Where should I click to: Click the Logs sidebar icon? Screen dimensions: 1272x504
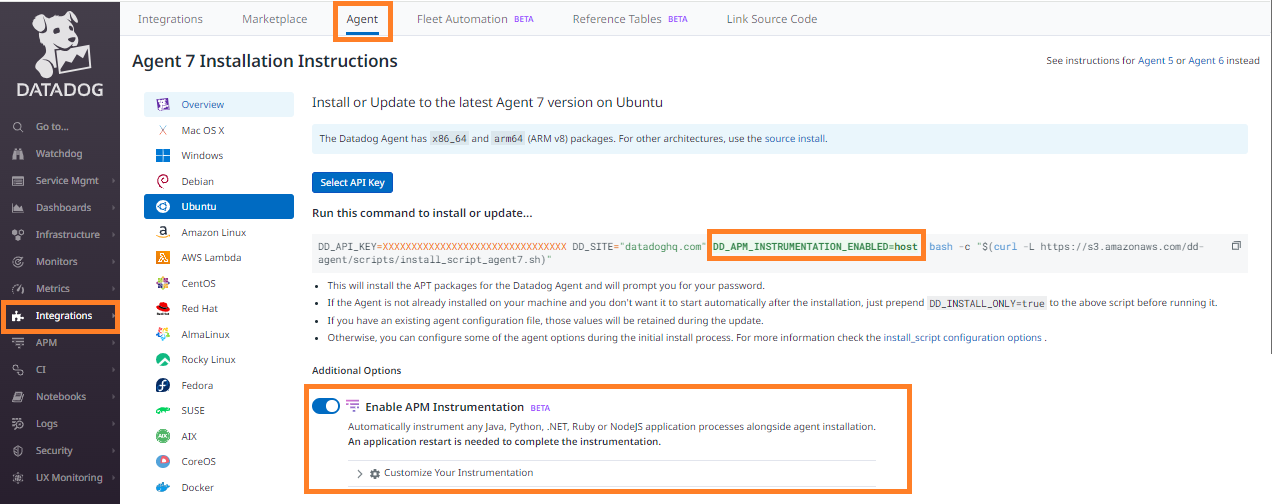coord(17,424)
